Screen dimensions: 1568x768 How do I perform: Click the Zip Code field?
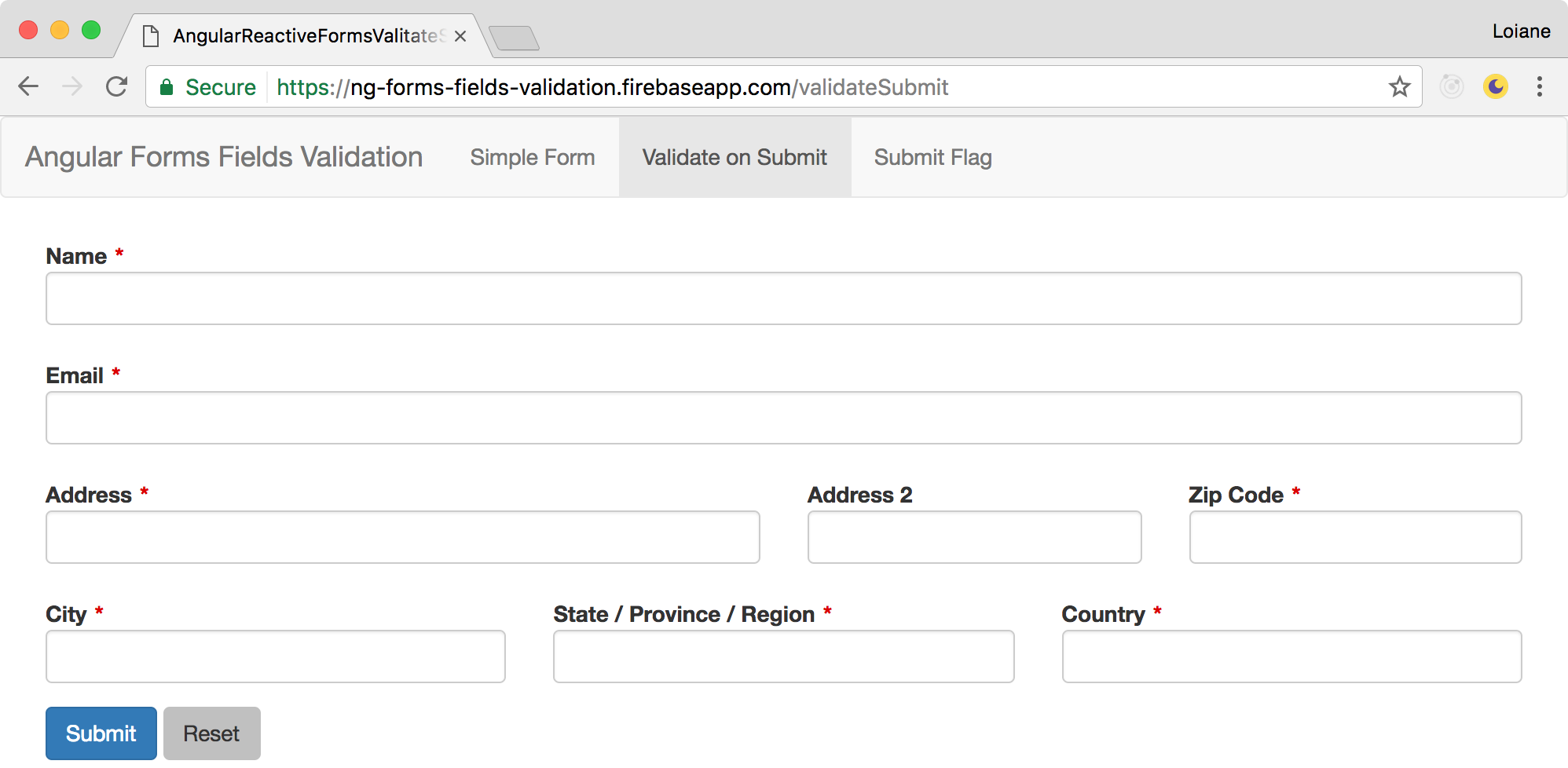(x=1354, y=537)
